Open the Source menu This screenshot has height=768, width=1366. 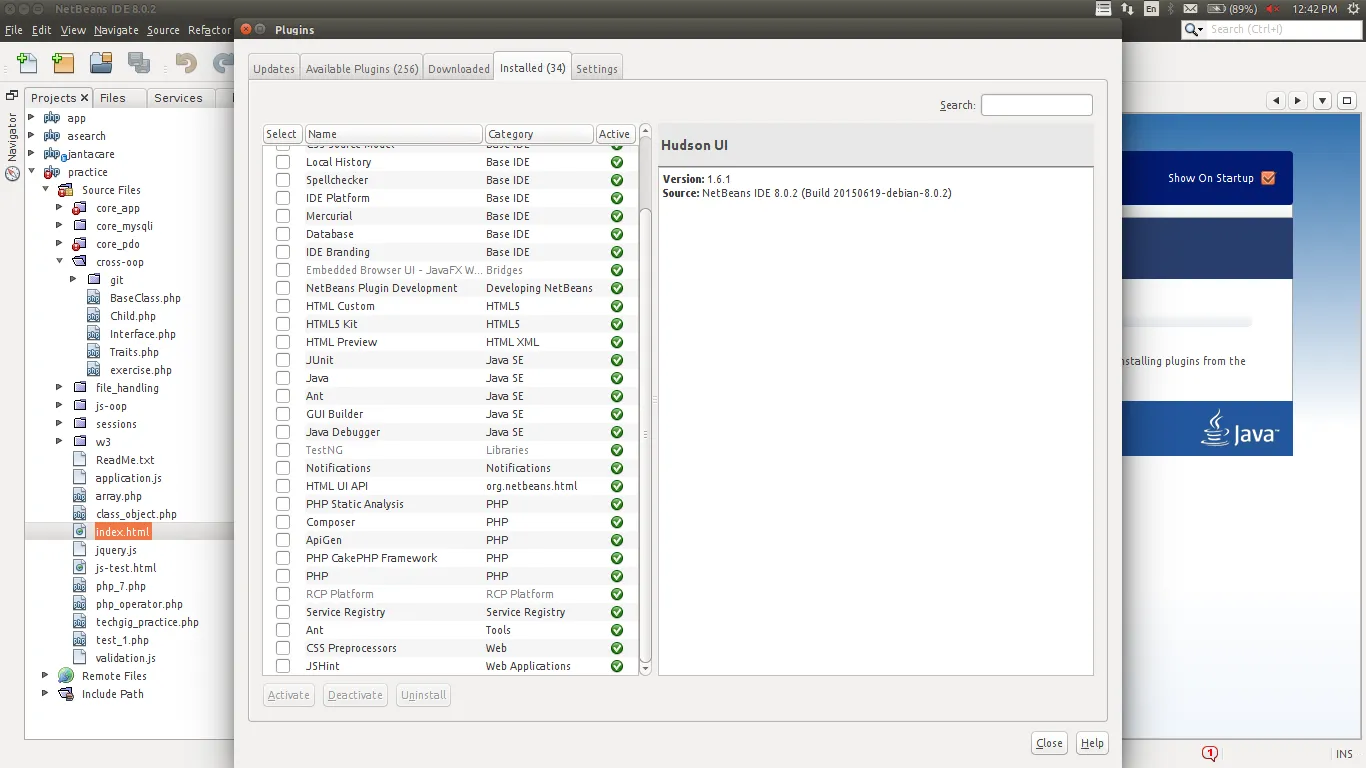click(x=163, y=30)
